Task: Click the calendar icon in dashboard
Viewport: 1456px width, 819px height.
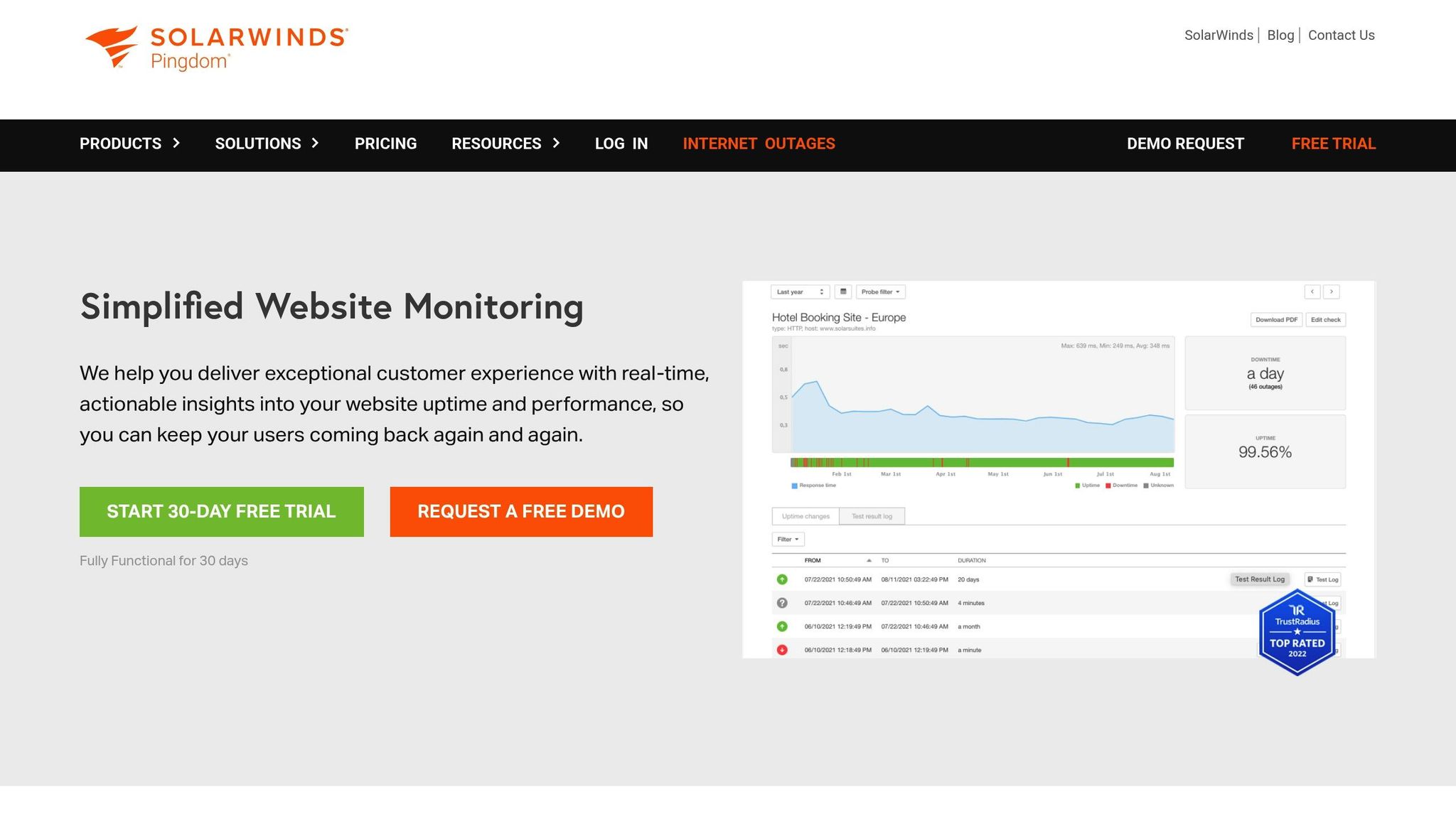Action: [843, 291]
